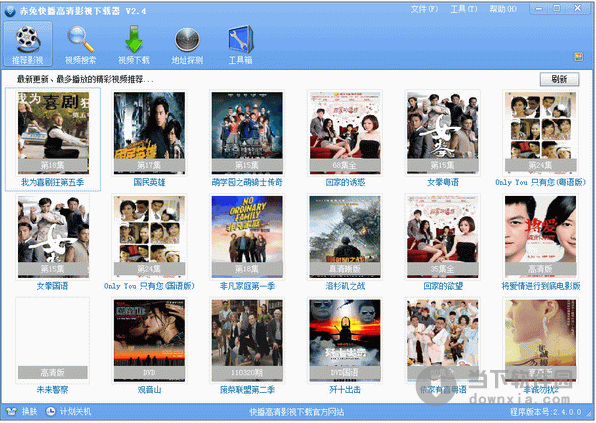Click the 换肤 skin change shirt icon
This screenshot has height=423, width=596.
12,411
